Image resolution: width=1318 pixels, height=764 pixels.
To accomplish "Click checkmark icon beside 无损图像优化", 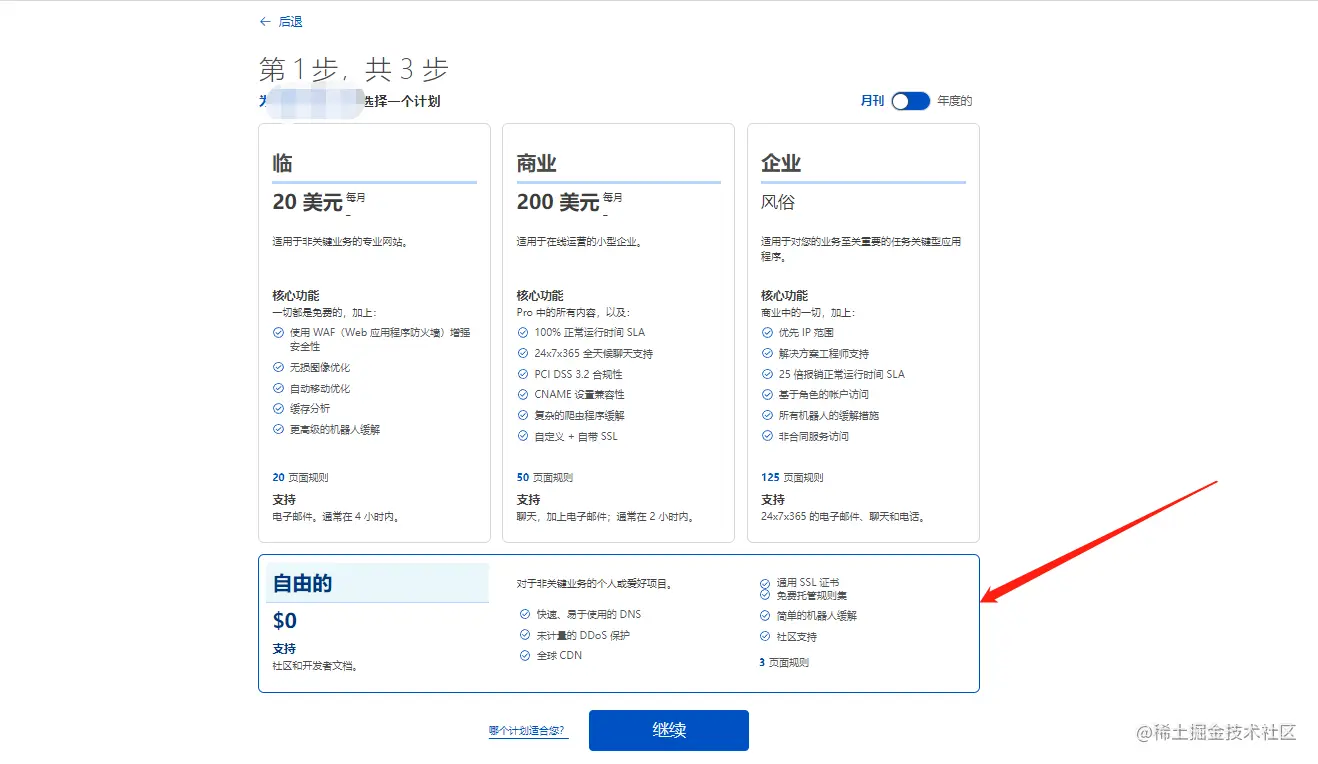I will pyautogui.click(x=278, y=367).
